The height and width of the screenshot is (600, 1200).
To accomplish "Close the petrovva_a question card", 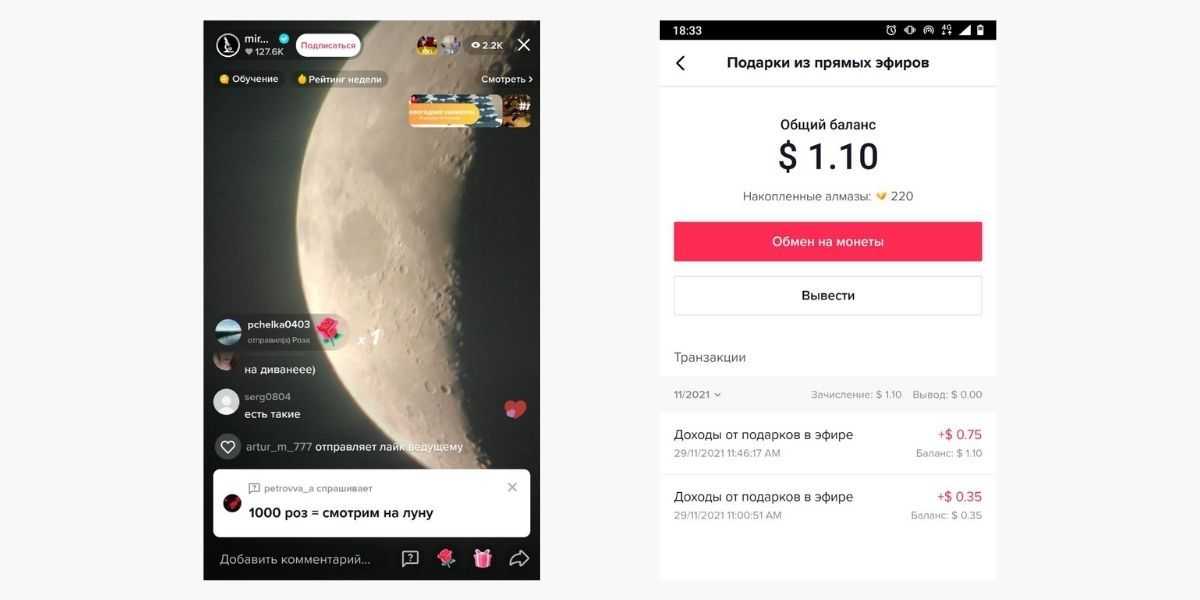I will click(x=512, y=487).
